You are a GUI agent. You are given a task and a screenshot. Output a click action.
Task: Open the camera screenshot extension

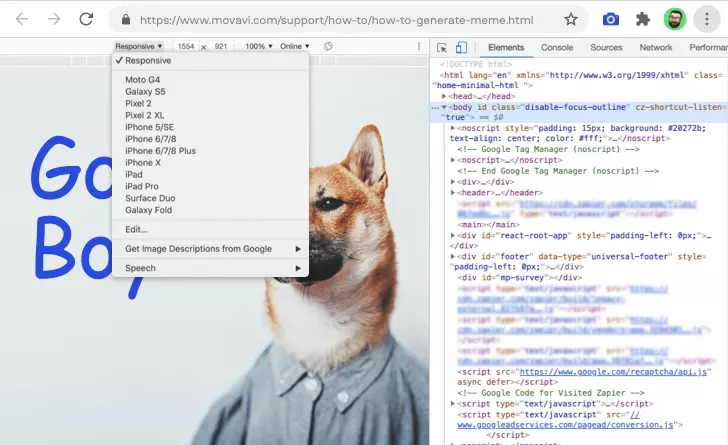[611, 20]
